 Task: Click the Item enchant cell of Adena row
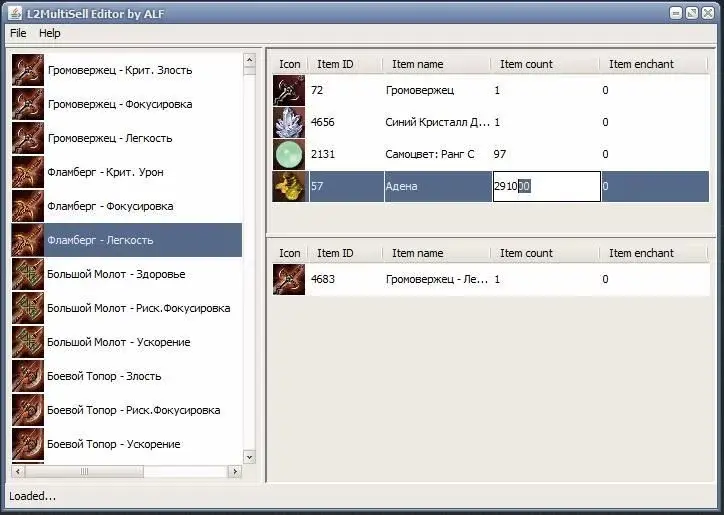(656, 187)
